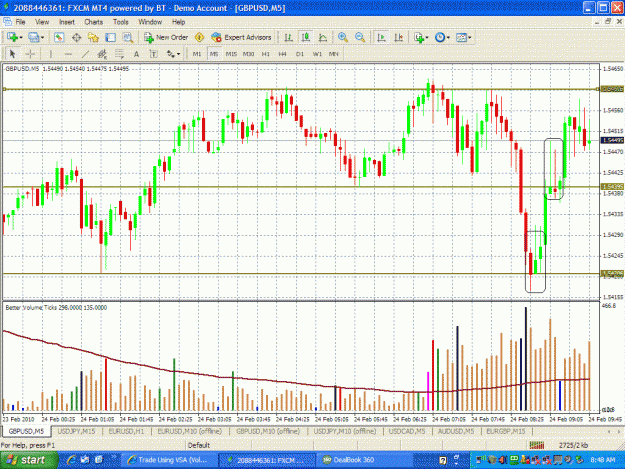Set timeframe to H1
The width and height of the screenshot is (625, 469).
pos(265,54)
